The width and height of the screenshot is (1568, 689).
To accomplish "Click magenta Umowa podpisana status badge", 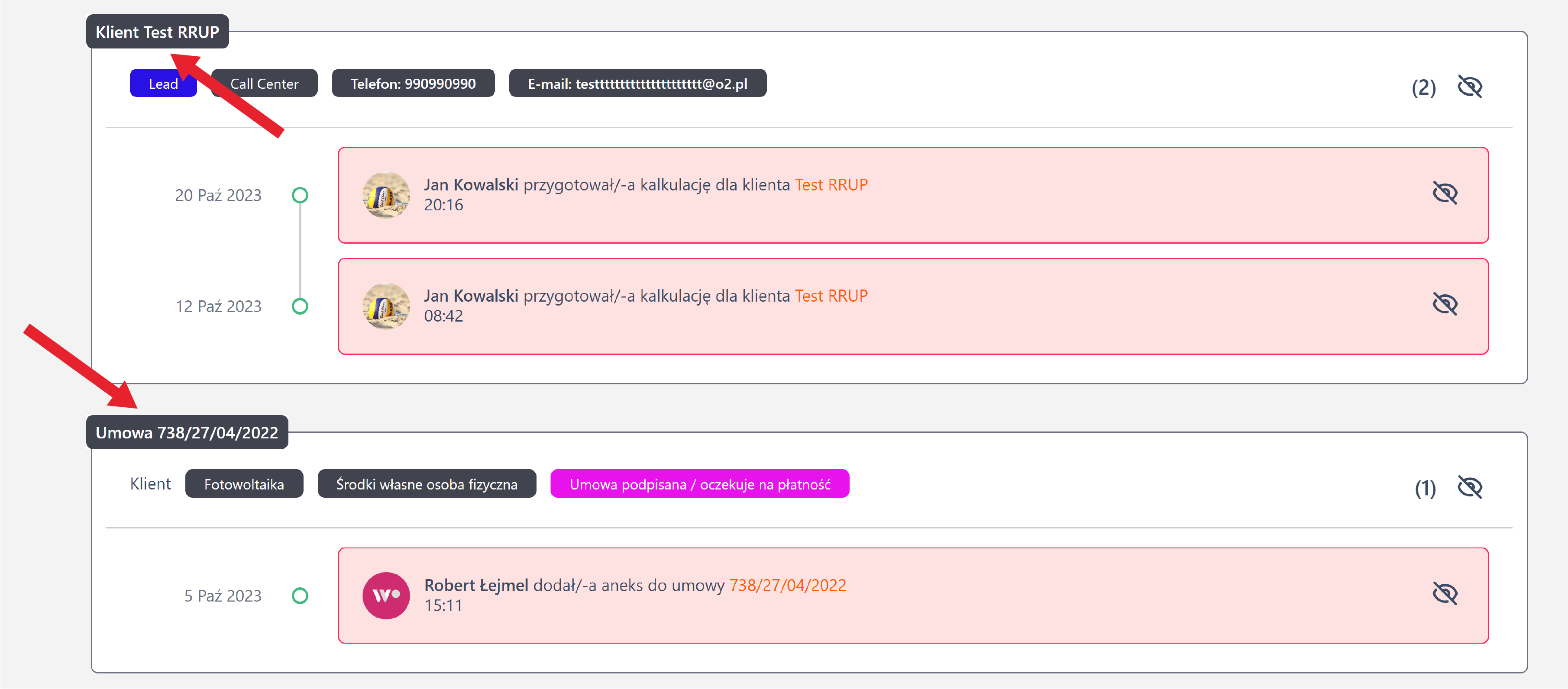I will 699,484.
